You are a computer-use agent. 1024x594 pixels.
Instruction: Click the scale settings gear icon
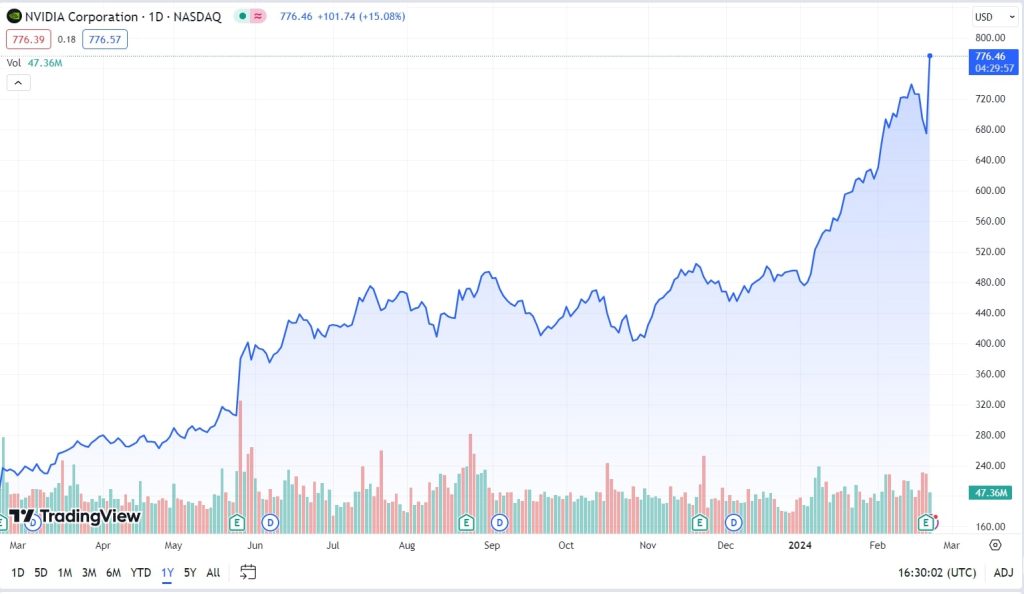(x=994, y=545)
